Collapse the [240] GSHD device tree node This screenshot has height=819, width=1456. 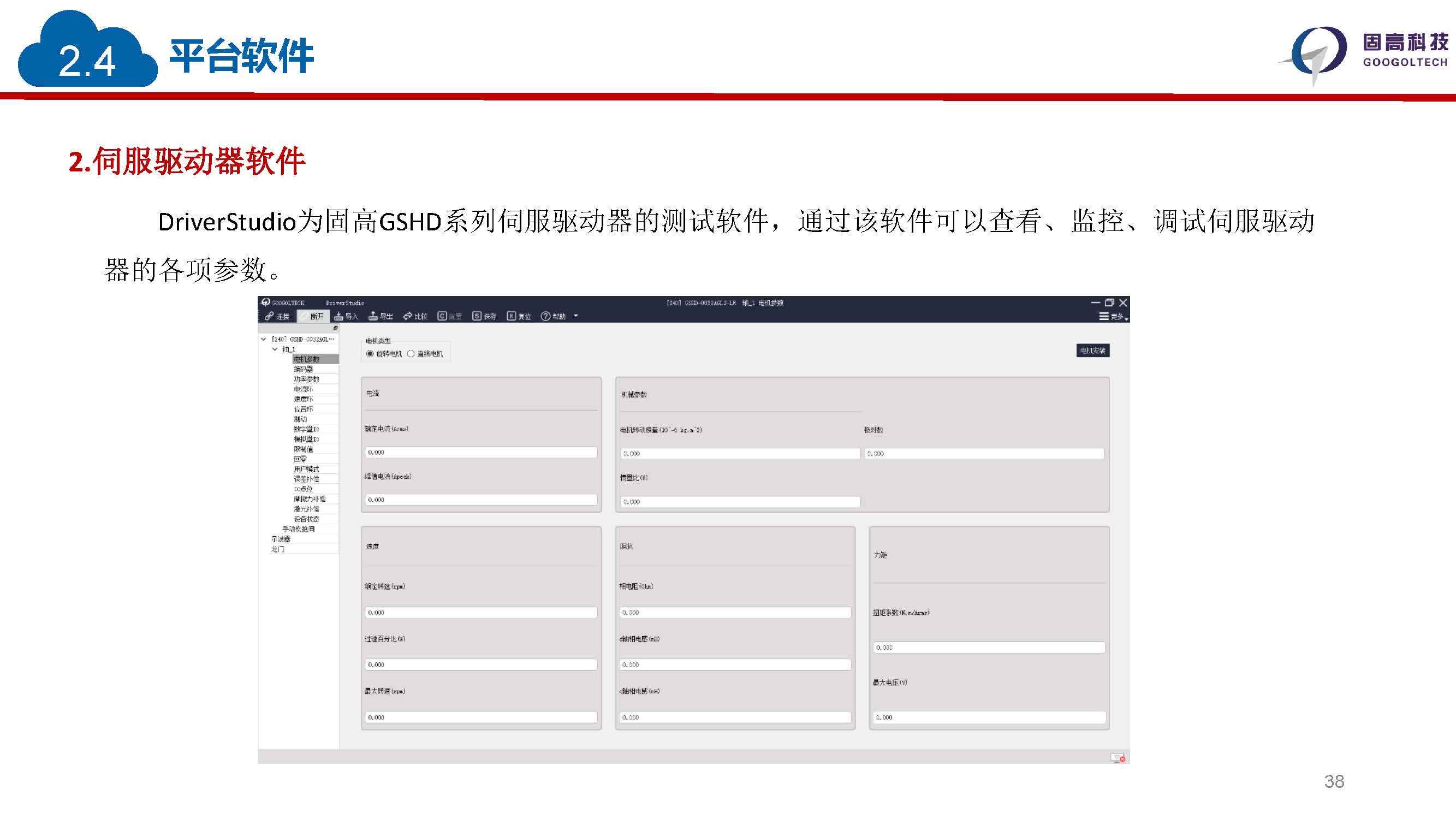[x=263, y=339]
